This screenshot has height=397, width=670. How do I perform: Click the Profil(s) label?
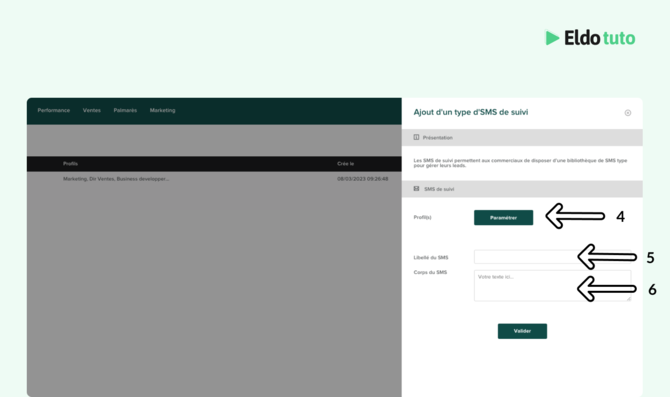[422, 218]
